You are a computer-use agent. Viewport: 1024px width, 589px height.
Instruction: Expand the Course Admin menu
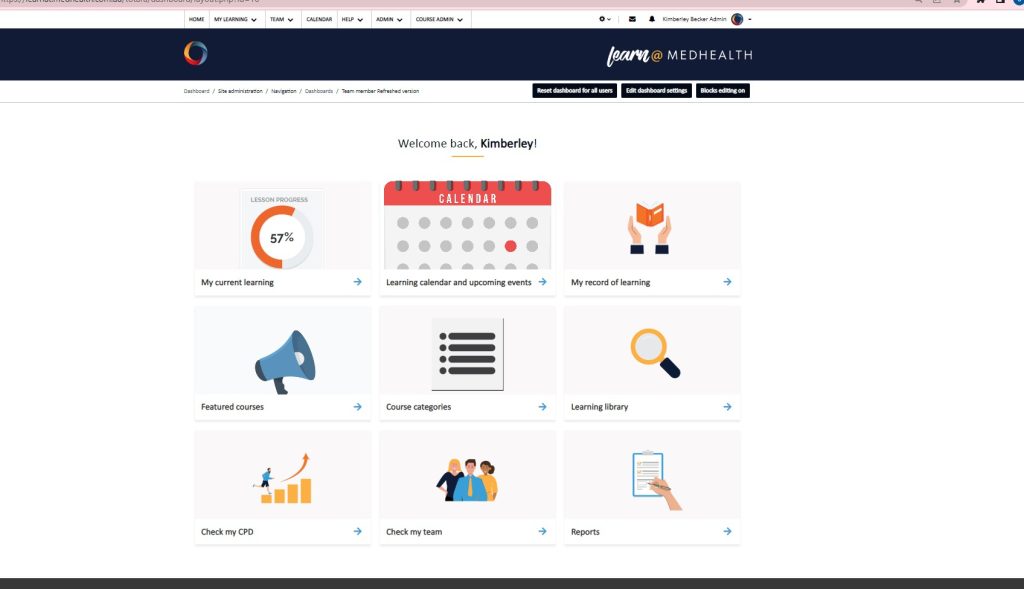tap(439, 20)
